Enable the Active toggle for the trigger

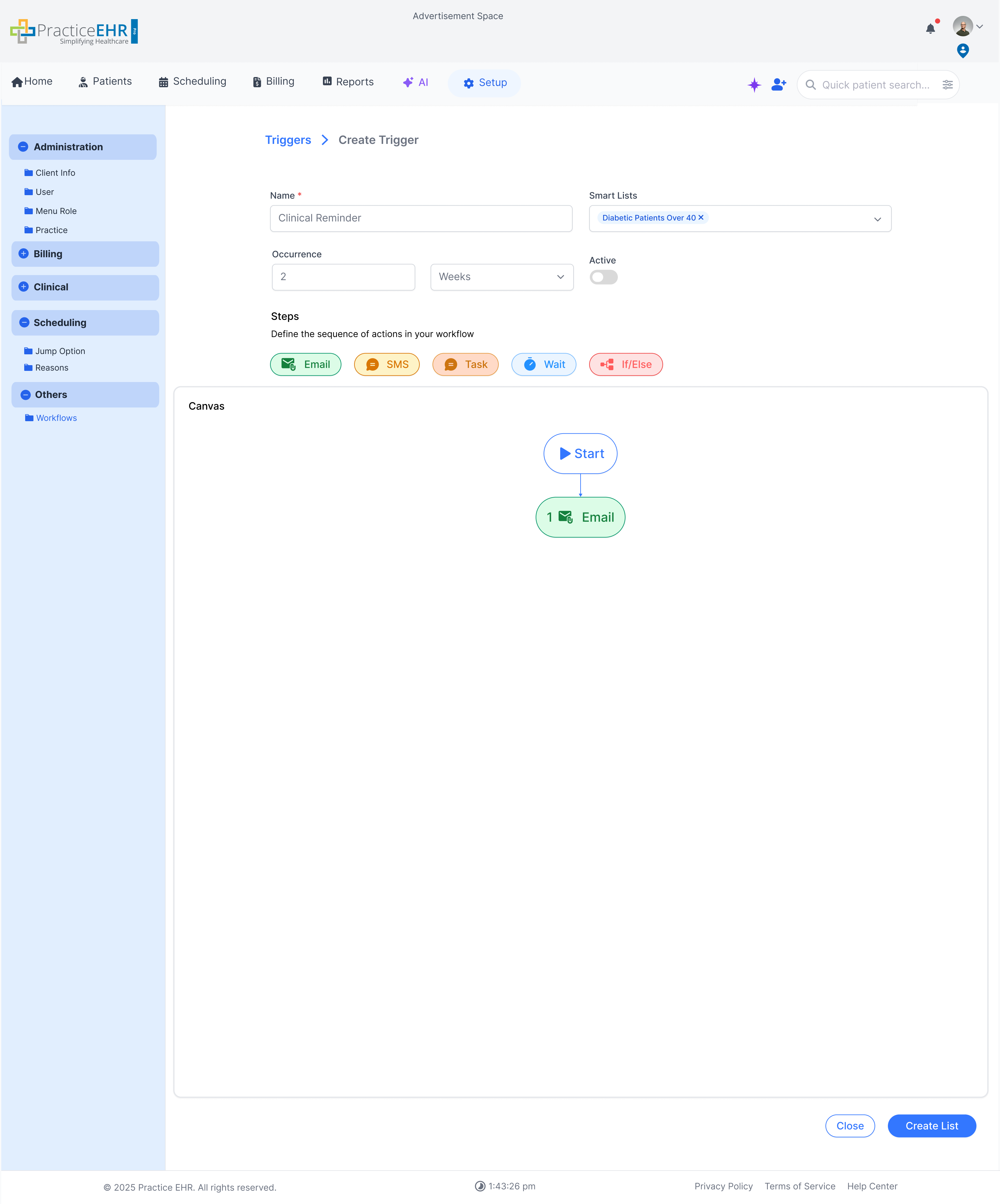point(603,277)
